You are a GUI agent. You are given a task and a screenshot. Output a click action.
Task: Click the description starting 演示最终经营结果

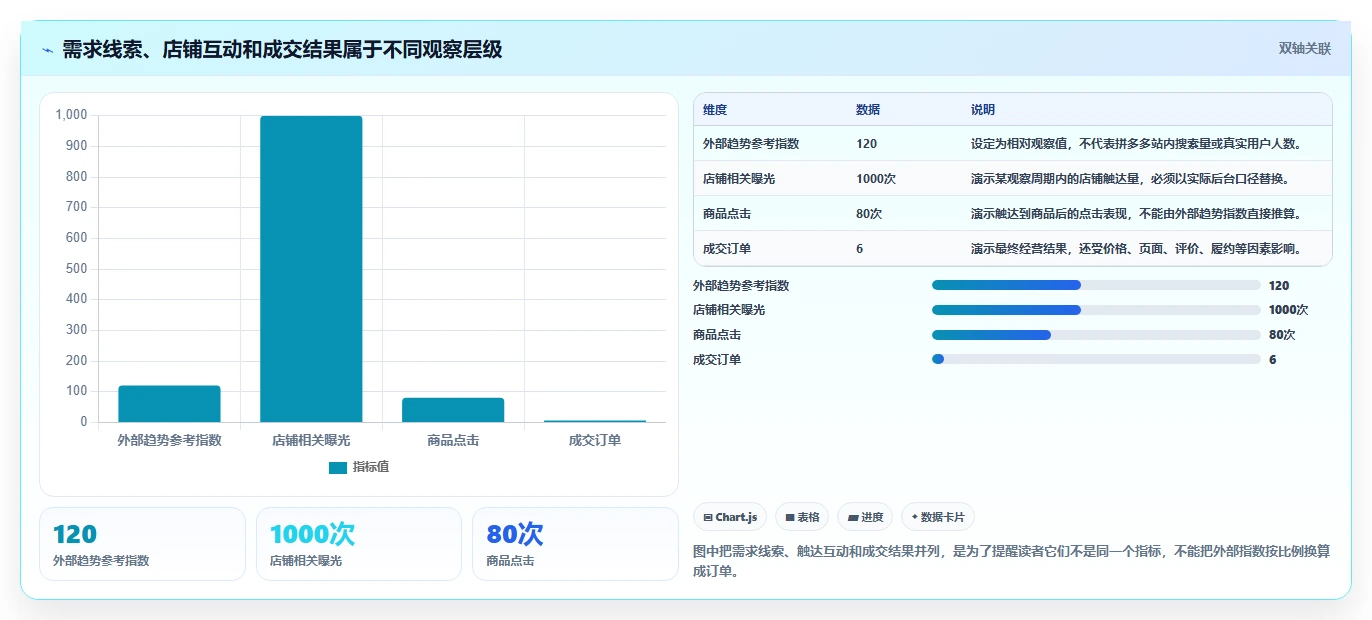coord(1137,249)
